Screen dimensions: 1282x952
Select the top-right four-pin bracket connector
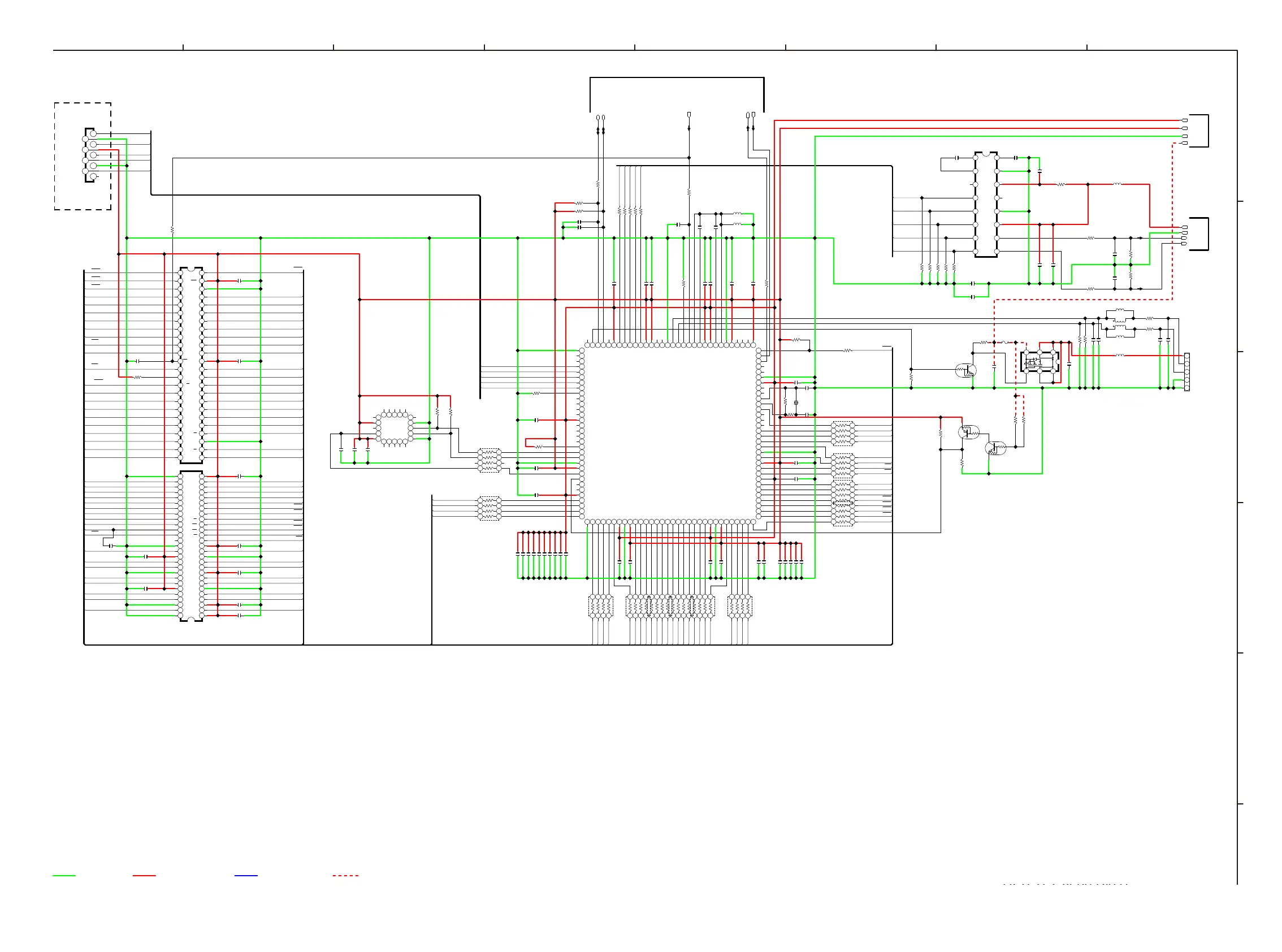[1196, 131]
